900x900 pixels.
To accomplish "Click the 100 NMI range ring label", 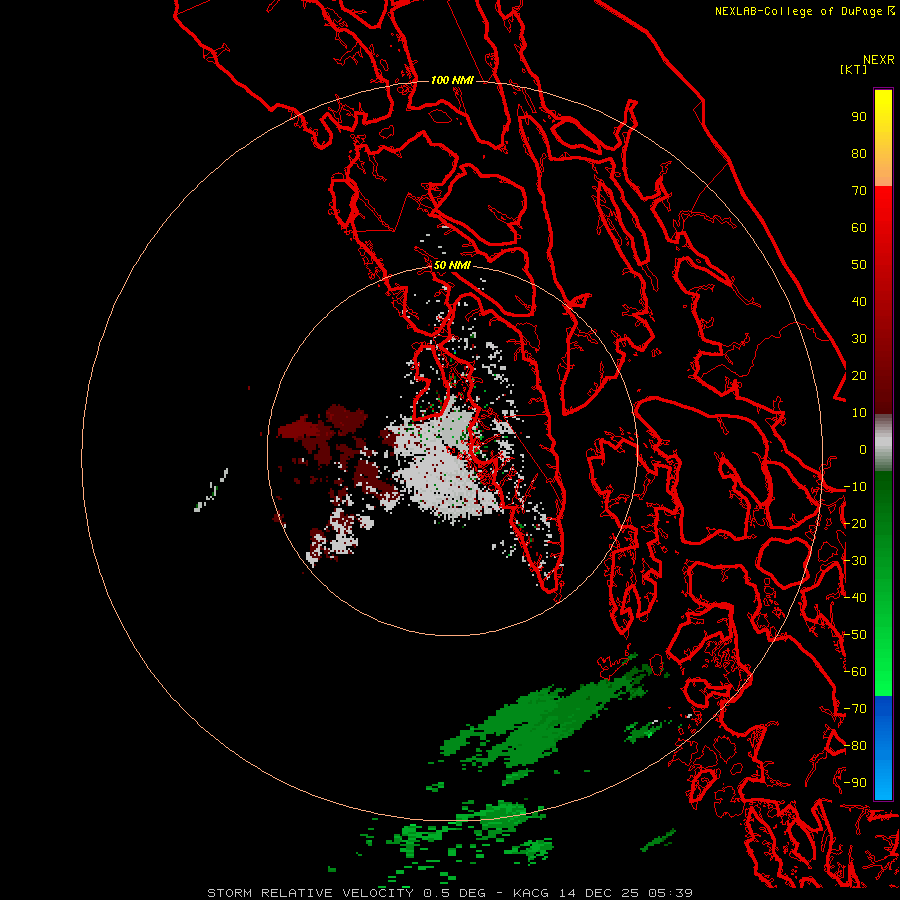I will pos(452,80).
